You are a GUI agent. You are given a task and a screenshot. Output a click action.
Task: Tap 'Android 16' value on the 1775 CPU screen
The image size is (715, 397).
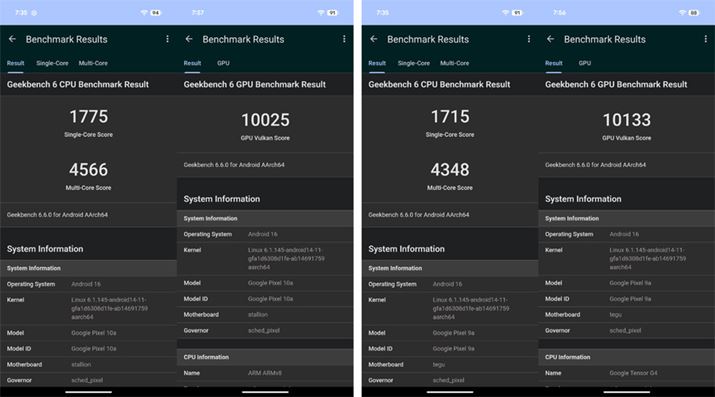pyautogui.click(x=86, y=284)
